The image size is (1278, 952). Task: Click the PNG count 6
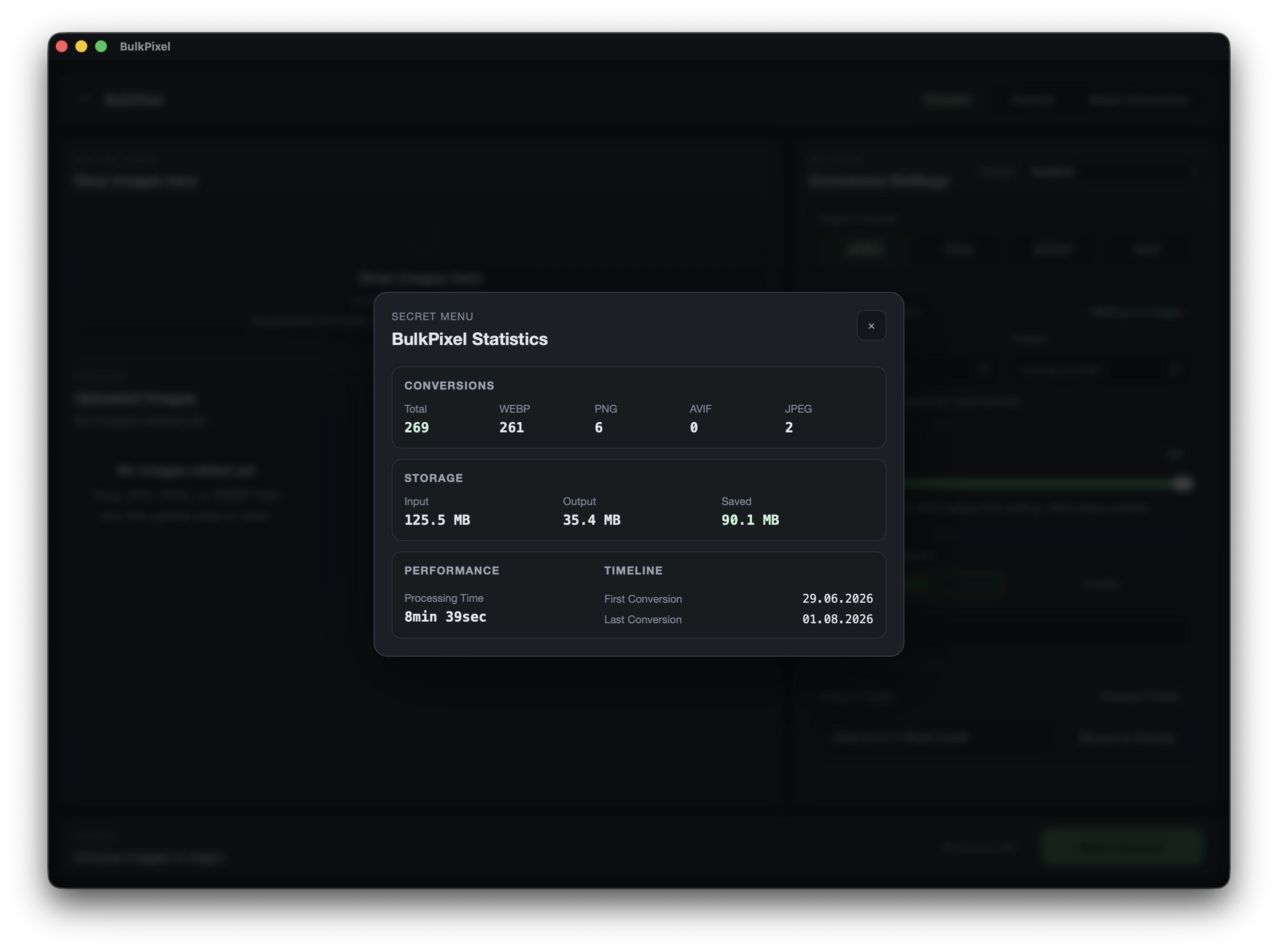(598, 427)
